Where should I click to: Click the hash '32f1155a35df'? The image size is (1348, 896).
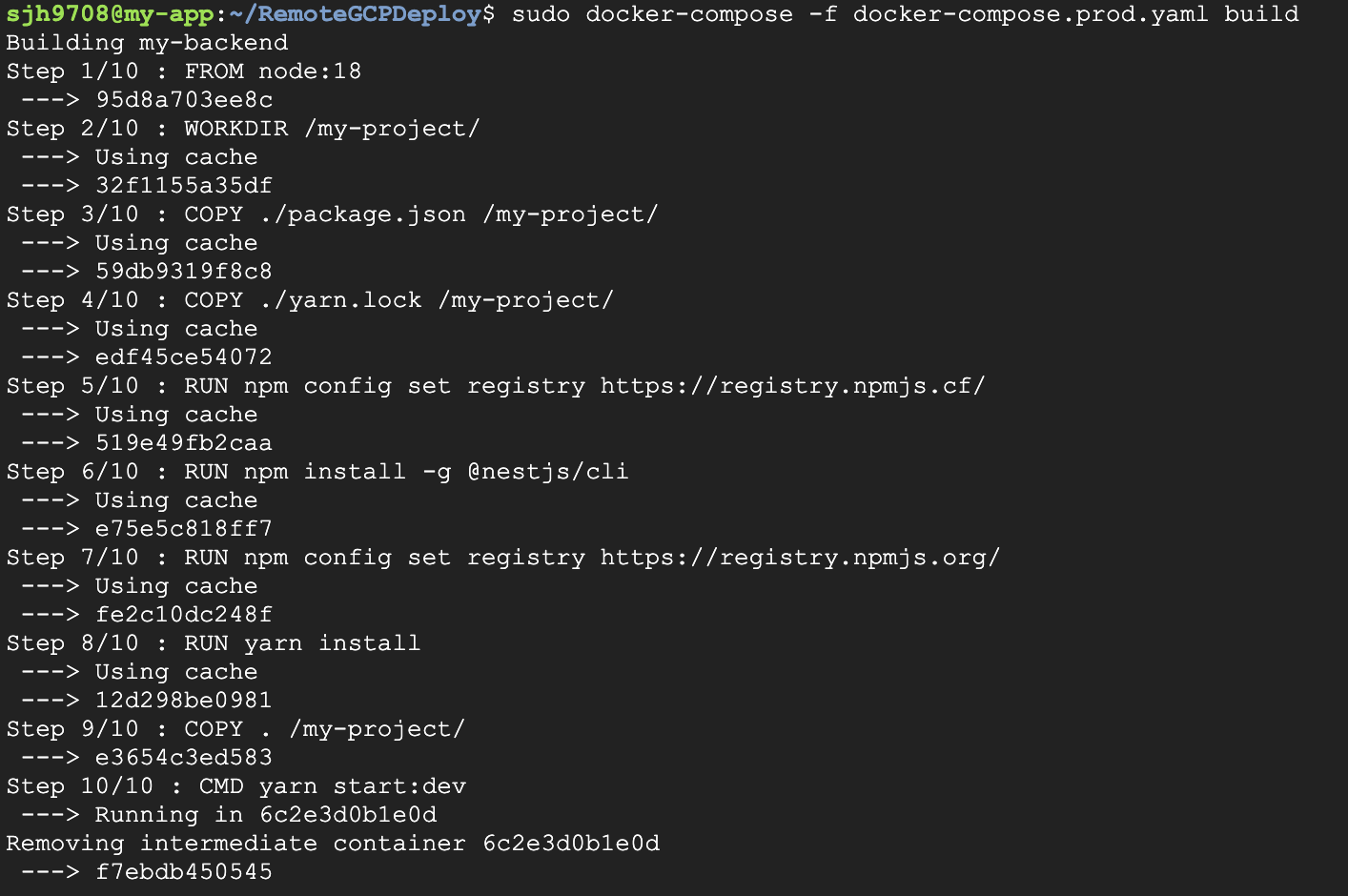point(184,186)
